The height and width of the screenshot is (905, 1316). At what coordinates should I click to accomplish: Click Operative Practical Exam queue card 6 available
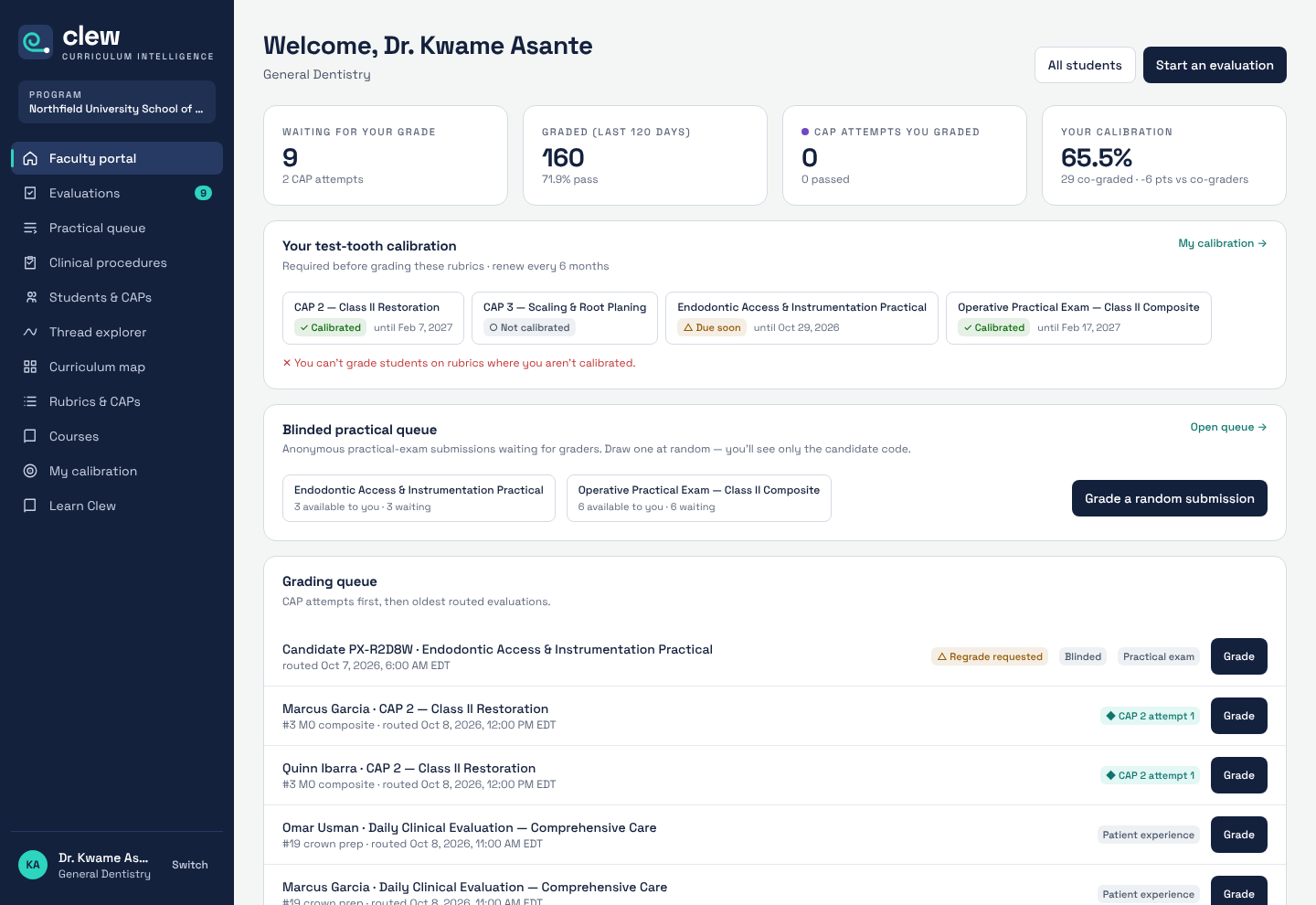699,498
